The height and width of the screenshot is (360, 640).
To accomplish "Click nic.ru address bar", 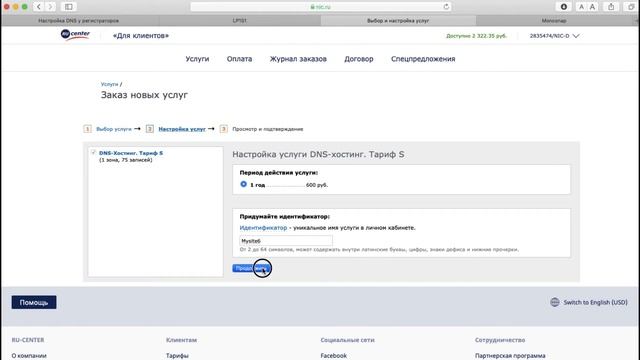I will (x=320, y=7).
